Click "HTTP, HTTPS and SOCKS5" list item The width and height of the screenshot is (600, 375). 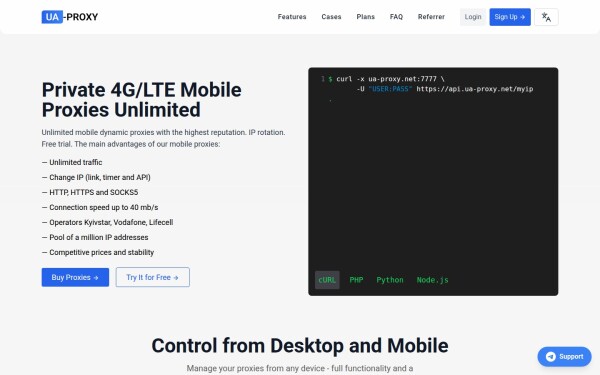(90, 192)
